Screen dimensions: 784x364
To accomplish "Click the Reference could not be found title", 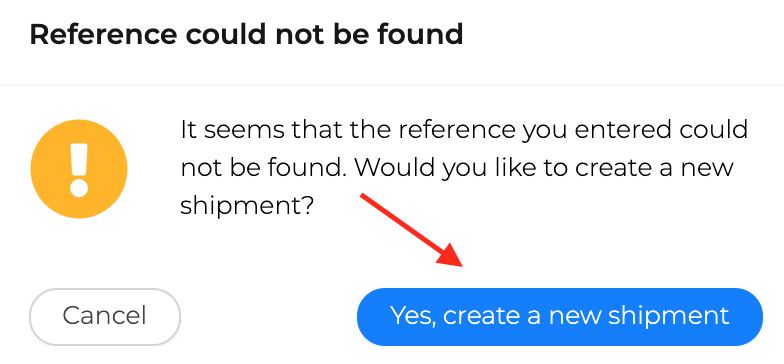I will (246, 35).
